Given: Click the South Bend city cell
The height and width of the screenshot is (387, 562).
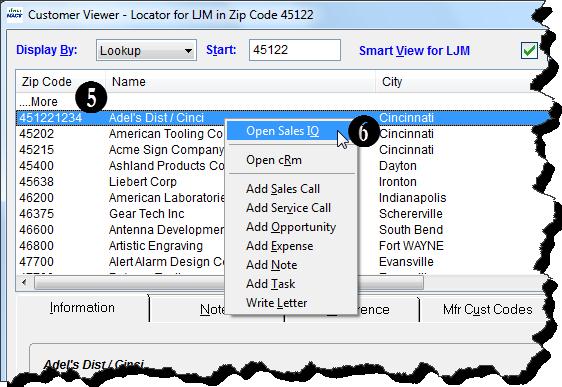Looking at the screenshot, I should [411, 230].
